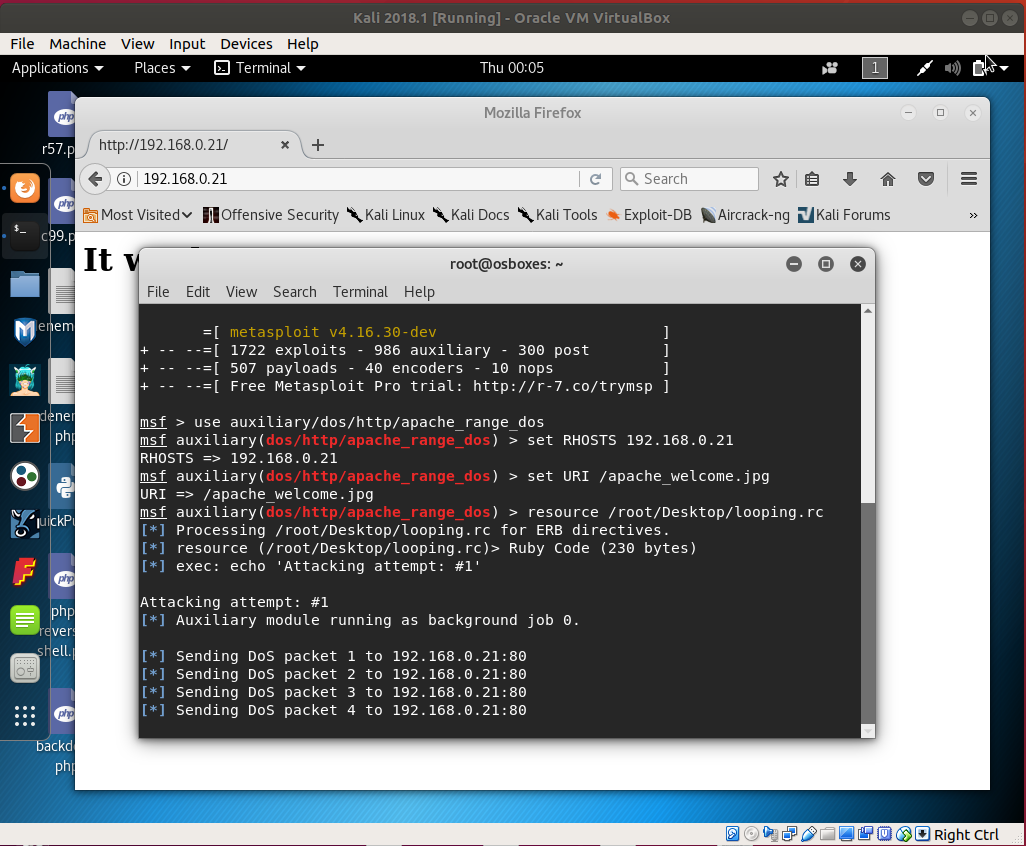This screenshot has height=846, width=1026.
Task: Open the tweak tool icon in dock
Action: click(25, 668)
